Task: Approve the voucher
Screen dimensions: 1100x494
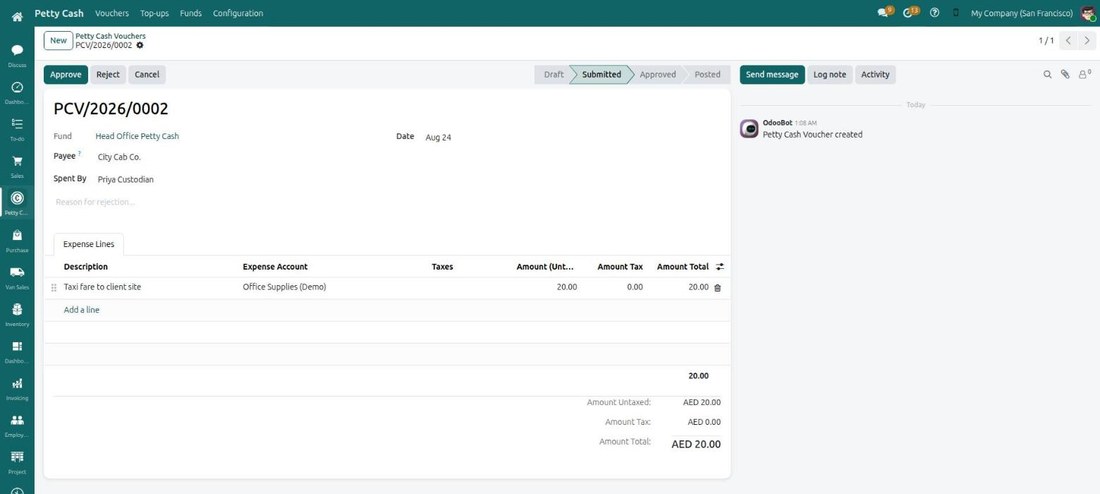Action: 66,74
